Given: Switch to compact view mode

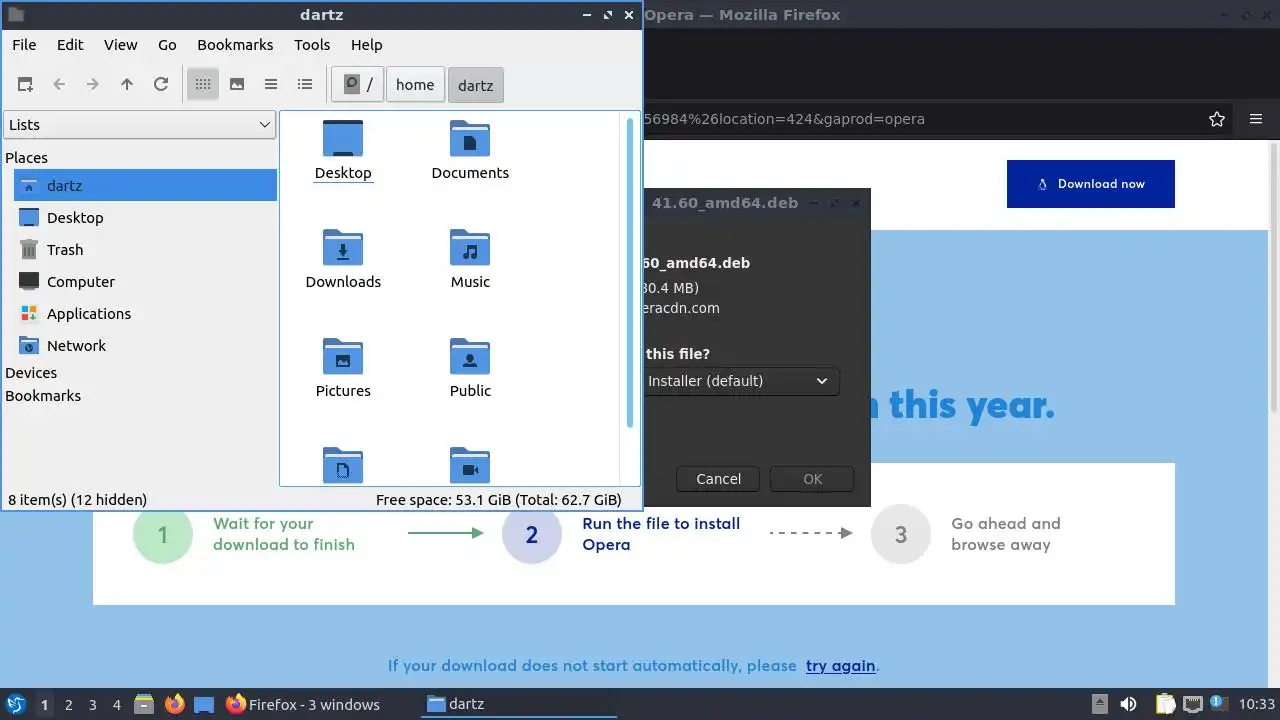Looking at the screenshot, I should (271, 85).
